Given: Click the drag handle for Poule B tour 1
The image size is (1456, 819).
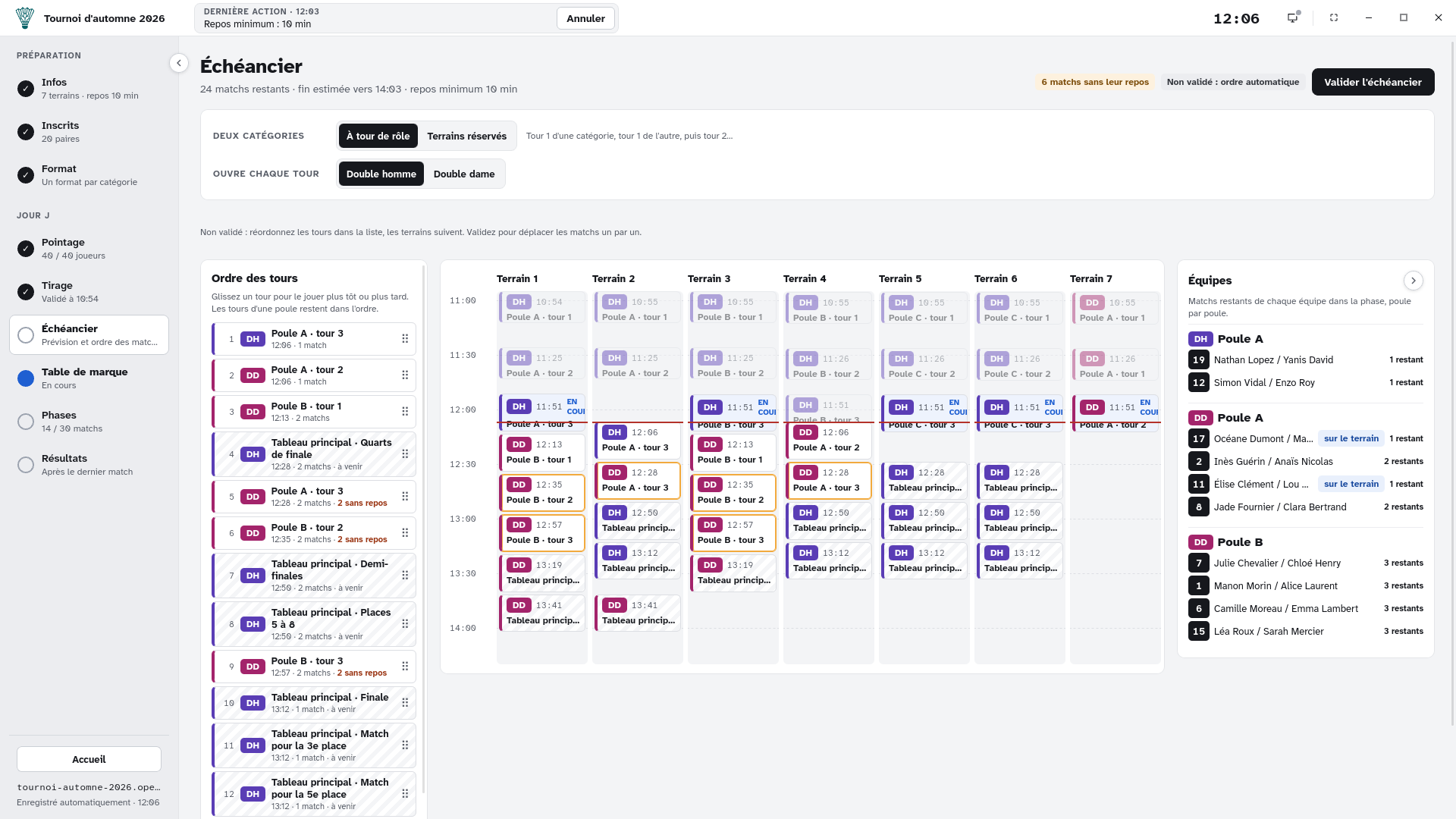Looking at the screenshot, I should 405,412.
